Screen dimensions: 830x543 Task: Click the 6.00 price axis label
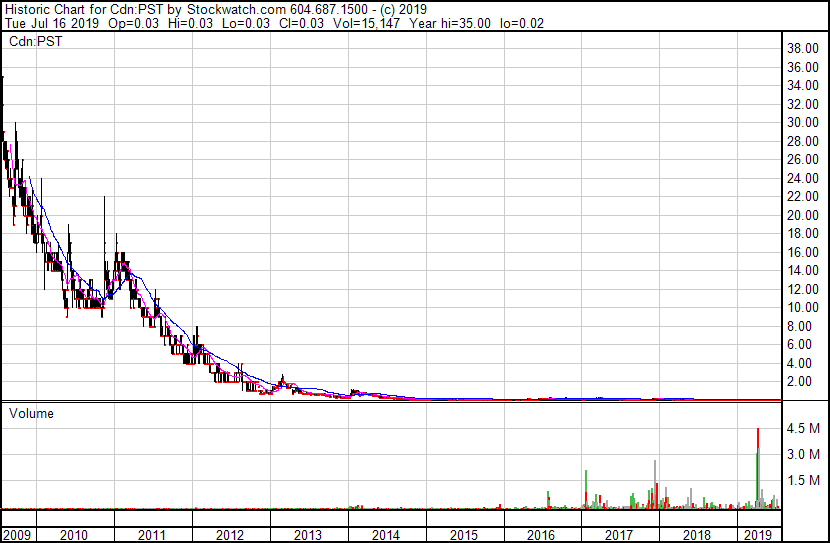pos(799,345)
